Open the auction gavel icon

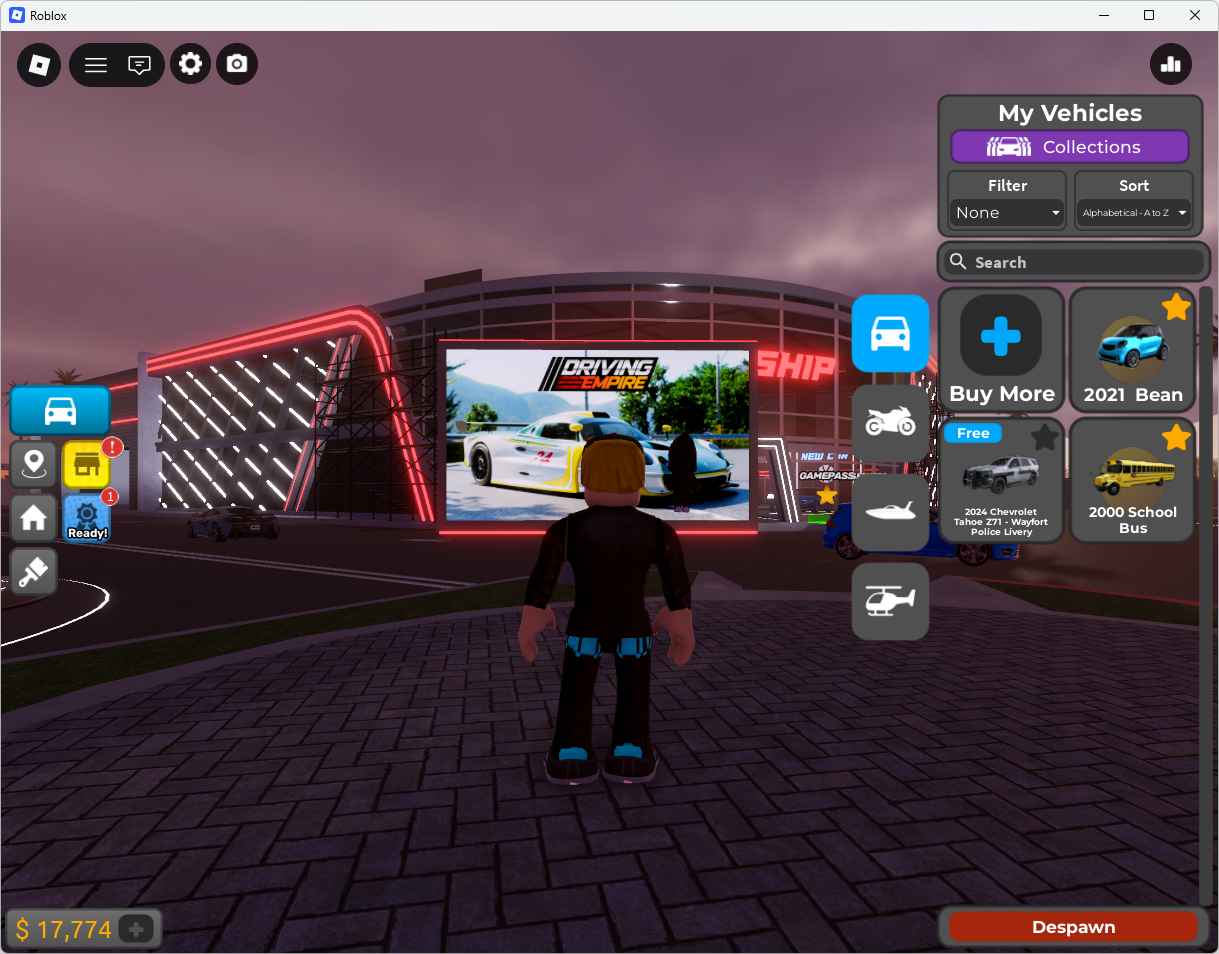34,571
